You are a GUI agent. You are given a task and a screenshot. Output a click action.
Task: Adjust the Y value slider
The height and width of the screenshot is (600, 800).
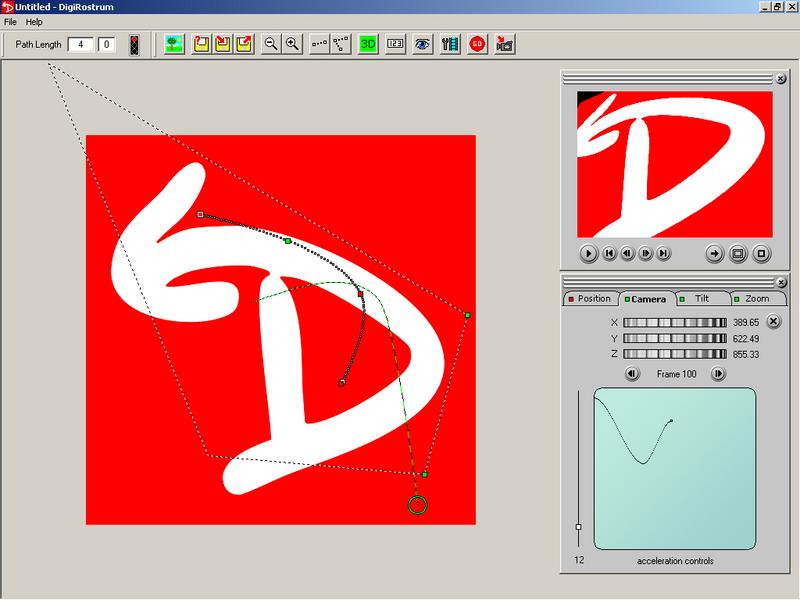pos(674,338)
